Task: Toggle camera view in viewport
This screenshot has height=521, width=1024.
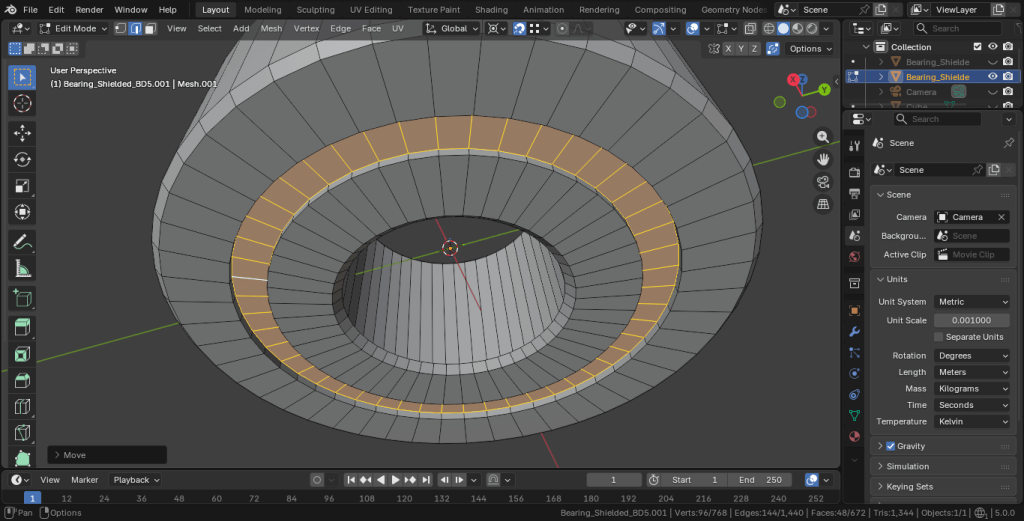Action: (823, 182)
